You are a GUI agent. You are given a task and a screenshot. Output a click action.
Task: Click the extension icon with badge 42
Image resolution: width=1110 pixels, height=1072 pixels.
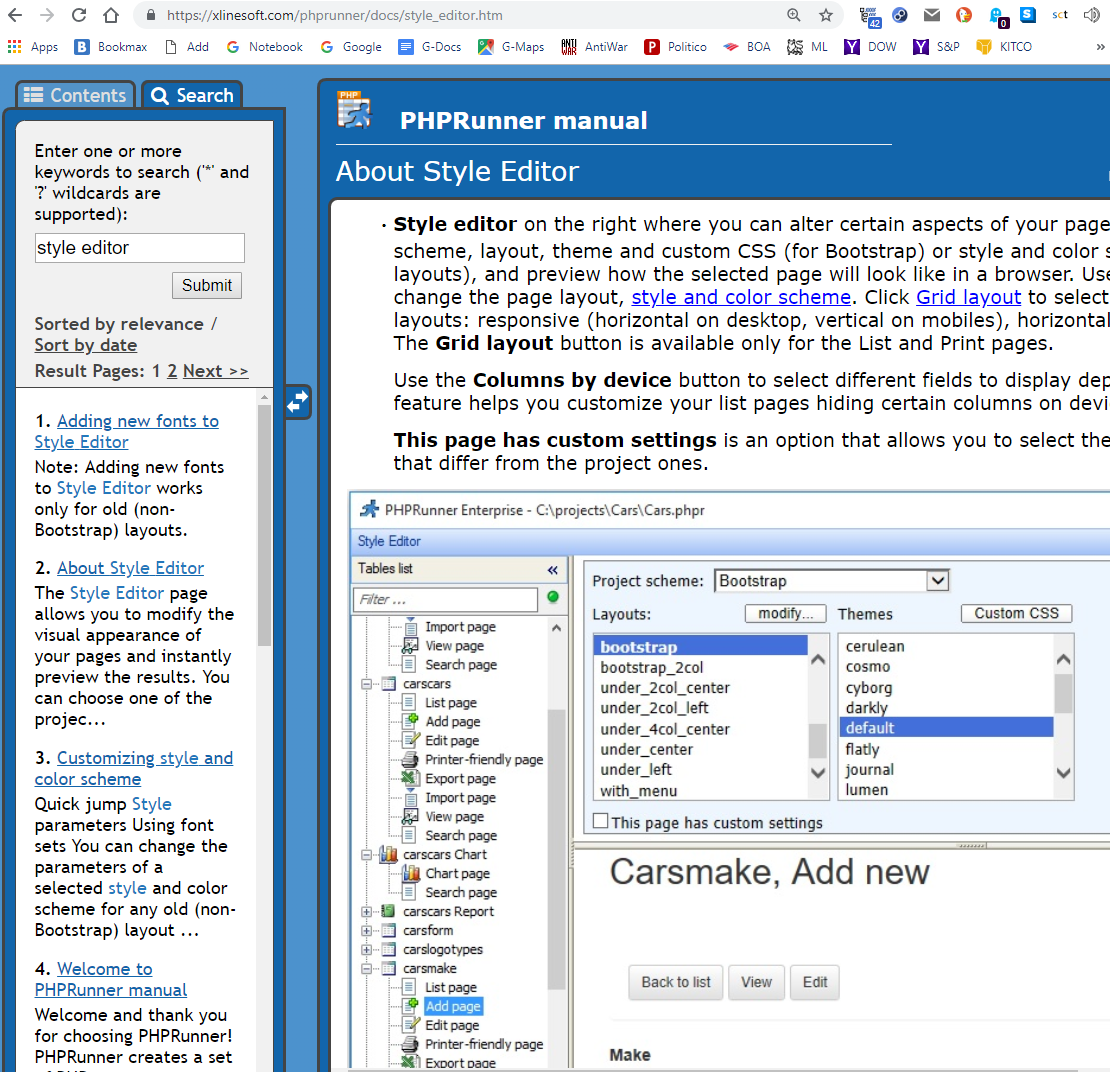coord(869,16)
